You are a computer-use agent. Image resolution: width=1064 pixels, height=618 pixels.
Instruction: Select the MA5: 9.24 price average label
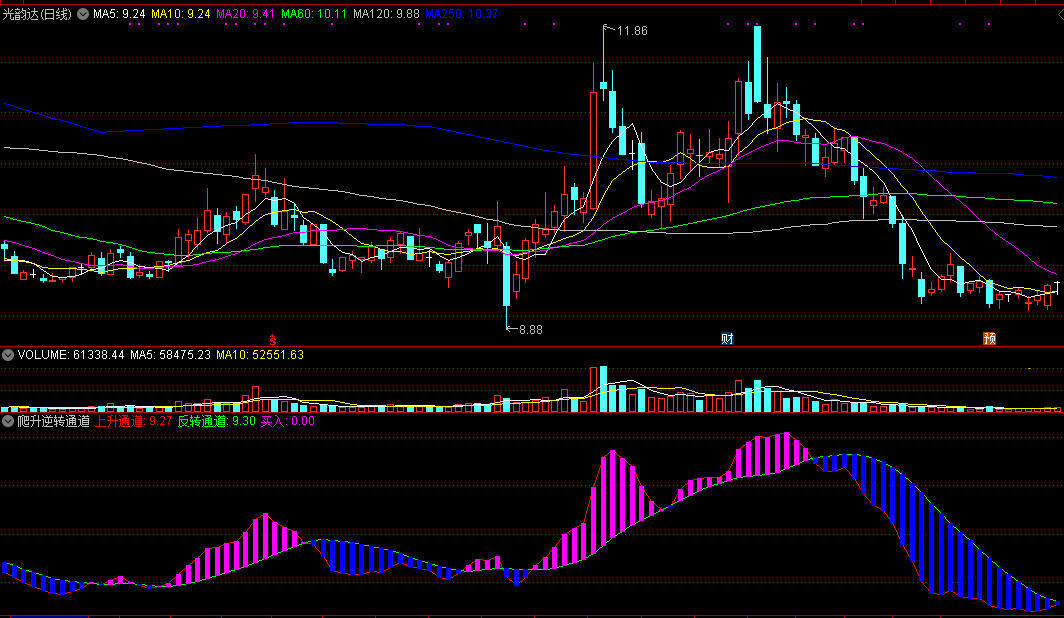119,14
